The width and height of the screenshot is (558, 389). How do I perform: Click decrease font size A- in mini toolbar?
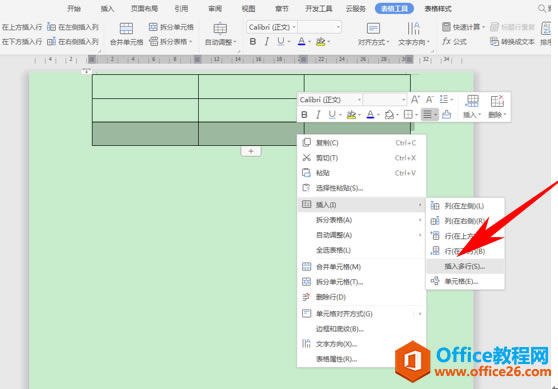[430, 99]
